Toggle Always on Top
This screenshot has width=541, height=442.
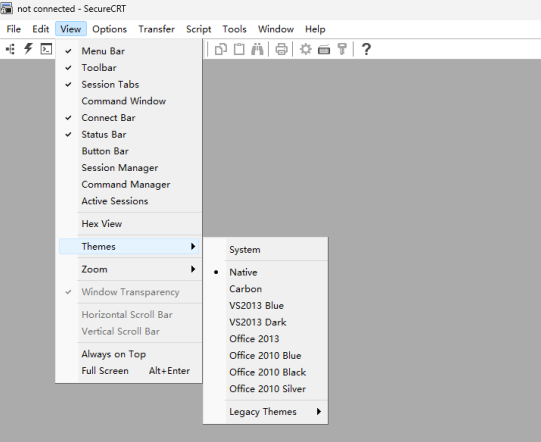point(128,354)
